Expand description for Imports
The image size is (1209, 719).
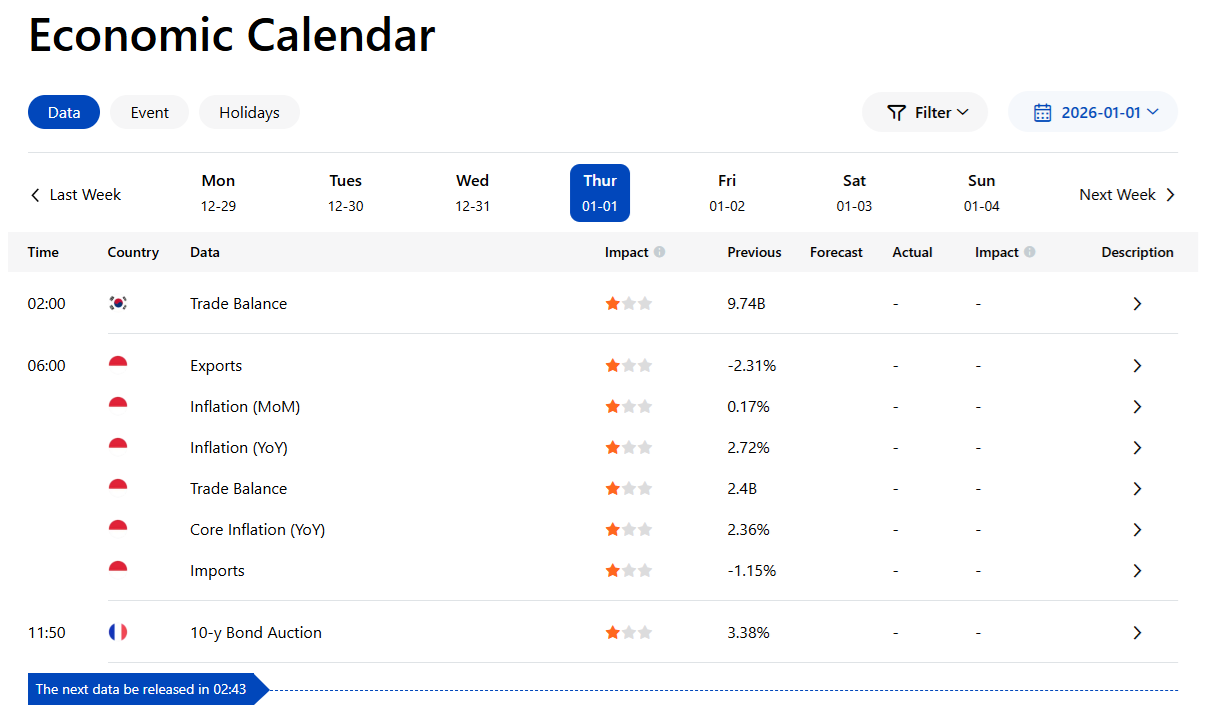1137,570
